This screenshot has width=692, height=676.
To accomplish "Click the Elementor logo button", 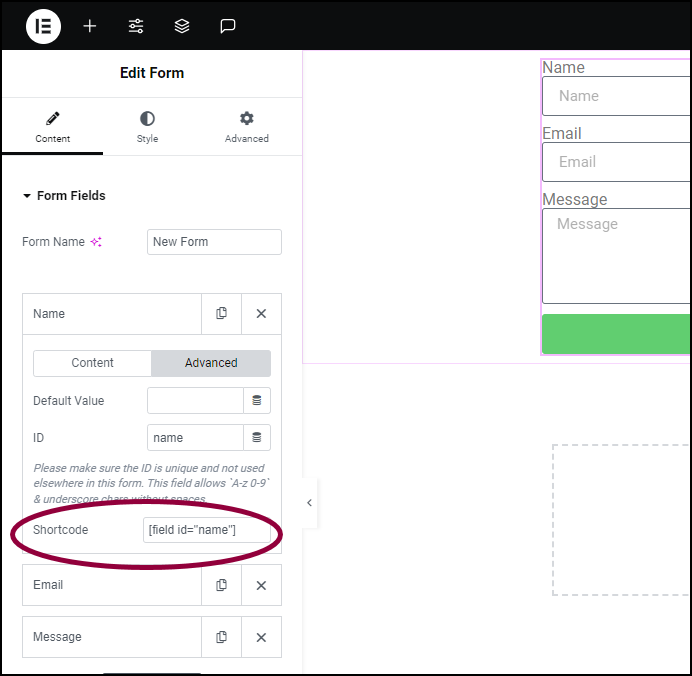I will [43, 26].
